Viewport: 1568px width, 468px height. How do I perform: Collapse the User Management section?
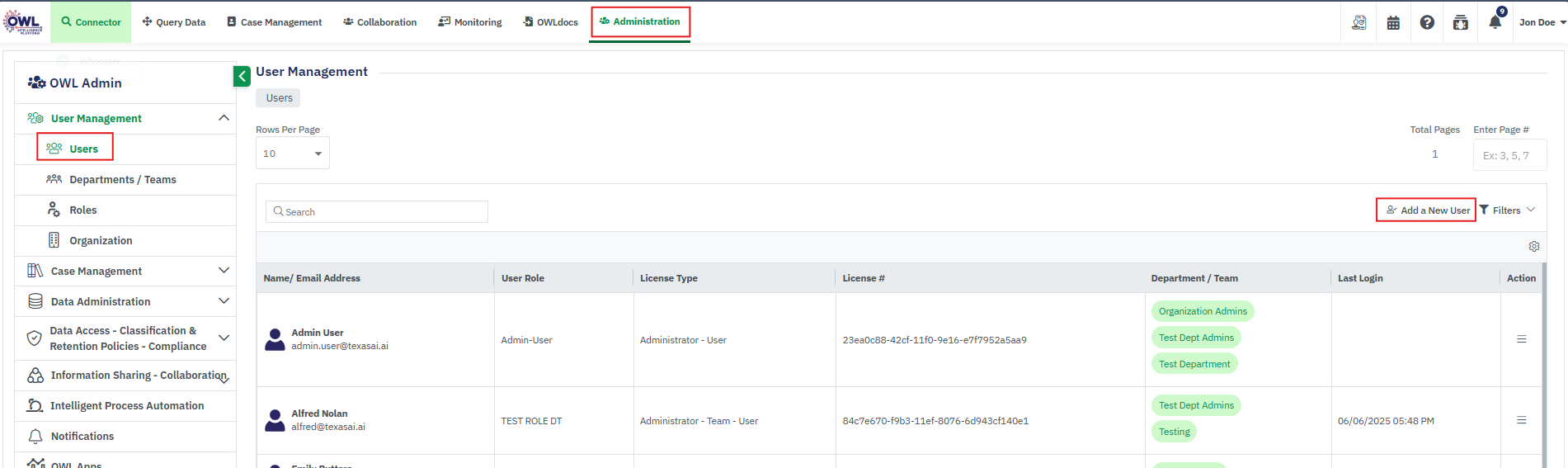point(224,118)
